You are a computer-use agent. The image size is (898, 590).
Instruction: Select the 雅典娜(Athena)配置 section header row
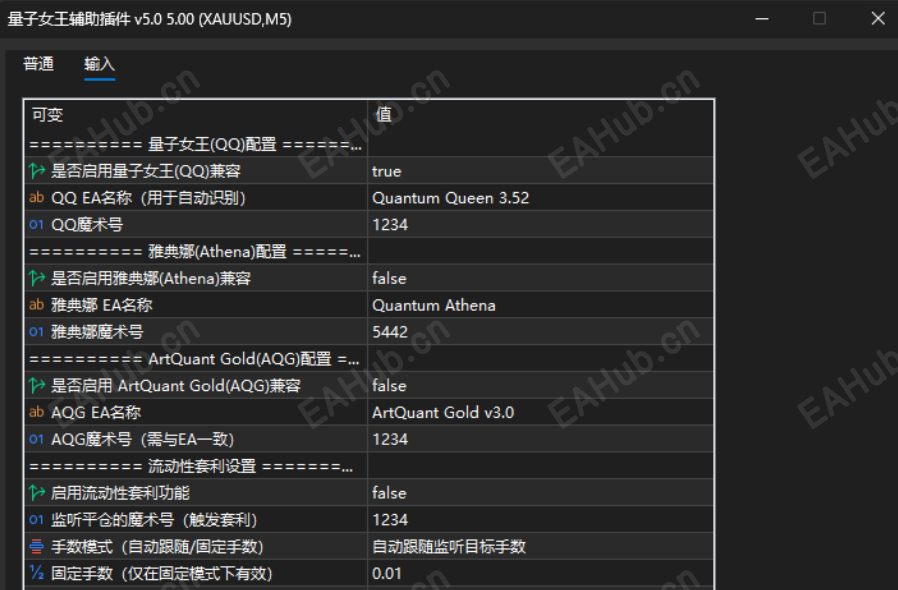(x=369, y=251)
